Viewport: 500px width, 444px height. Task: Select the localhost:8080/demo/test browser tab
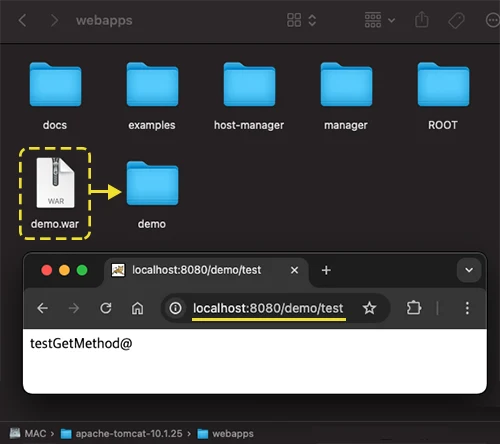206,270
